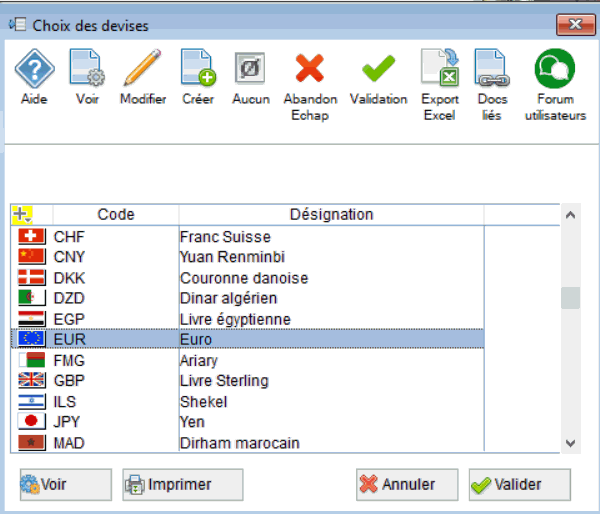Click the Imprimer button
Viewport: 600px width, 514px height.
pyautogui.click(x=183, y=485)
